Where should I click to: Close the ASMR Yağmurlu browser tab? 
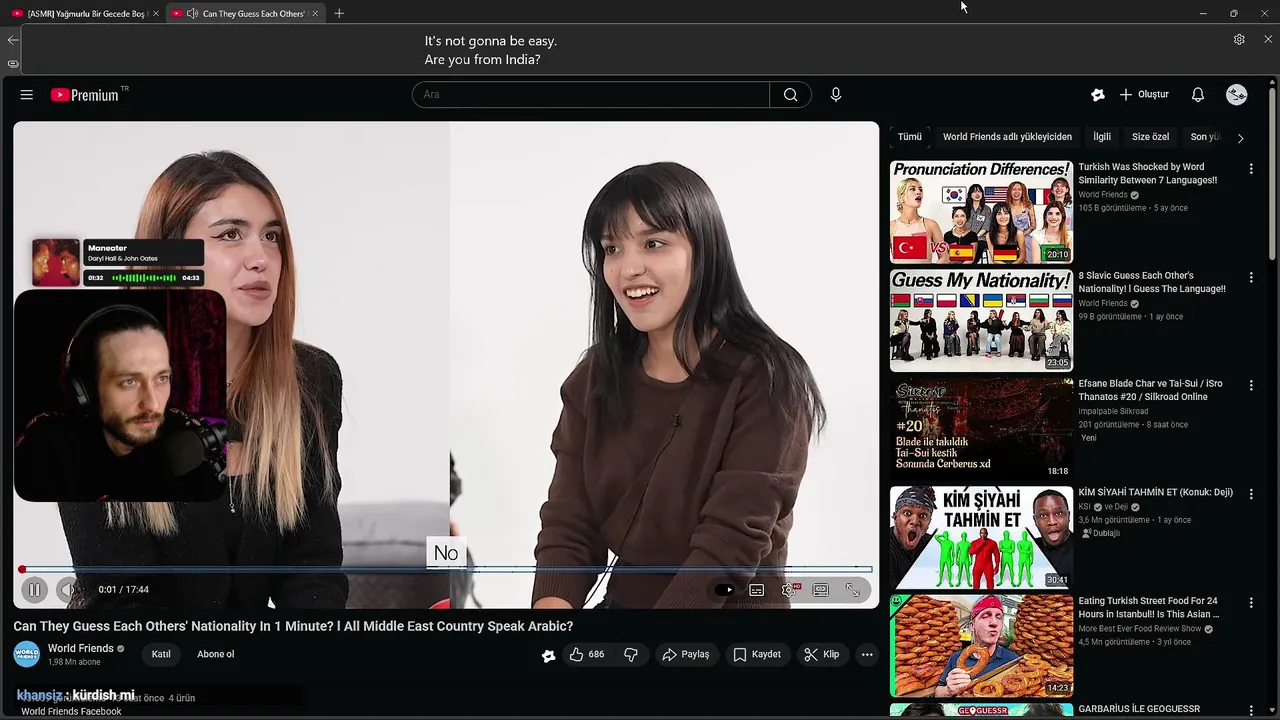(156, 14)
